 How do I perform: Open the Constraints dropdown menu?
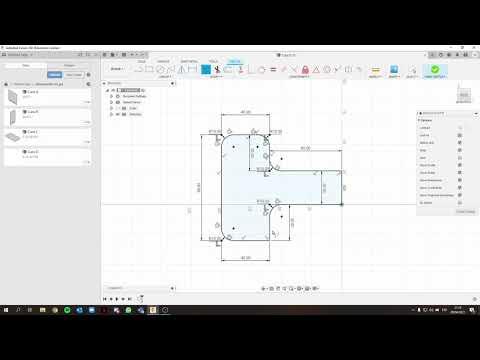point(299,77)
